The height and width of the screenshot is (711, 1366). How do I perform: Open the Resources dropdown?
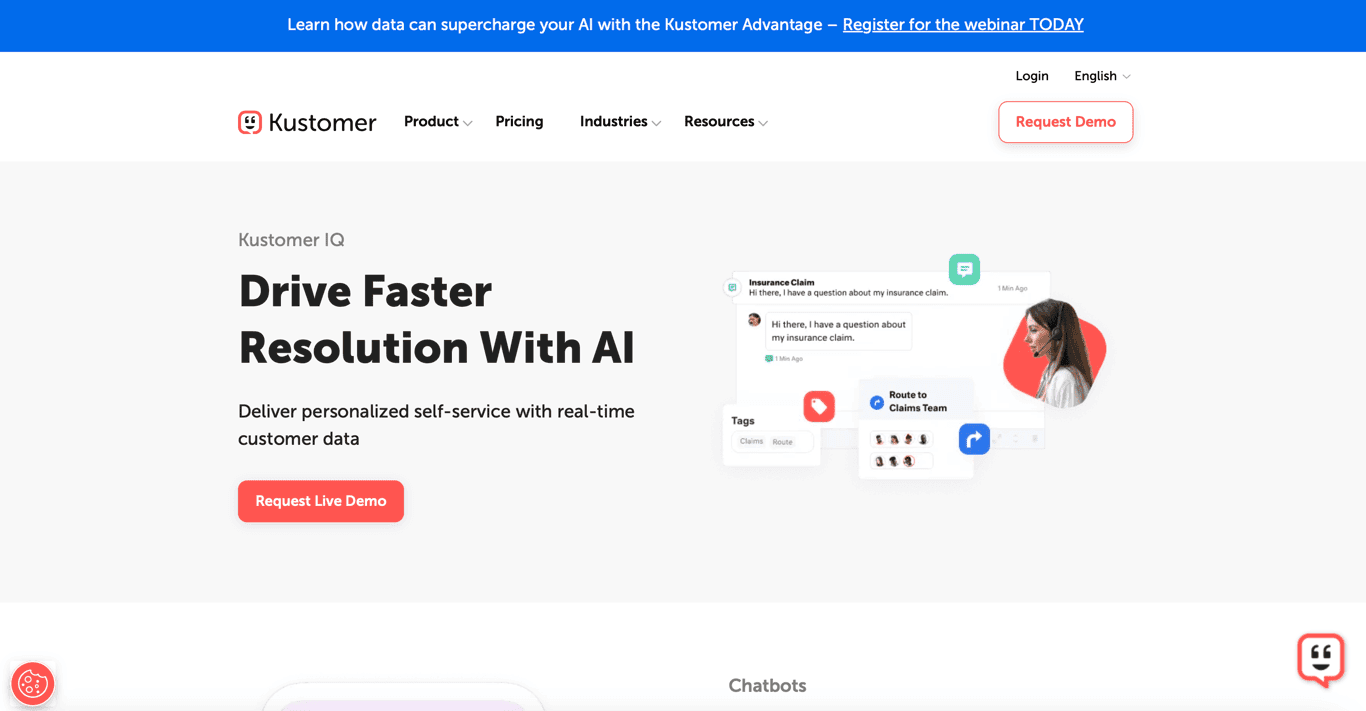pos(719,121)
